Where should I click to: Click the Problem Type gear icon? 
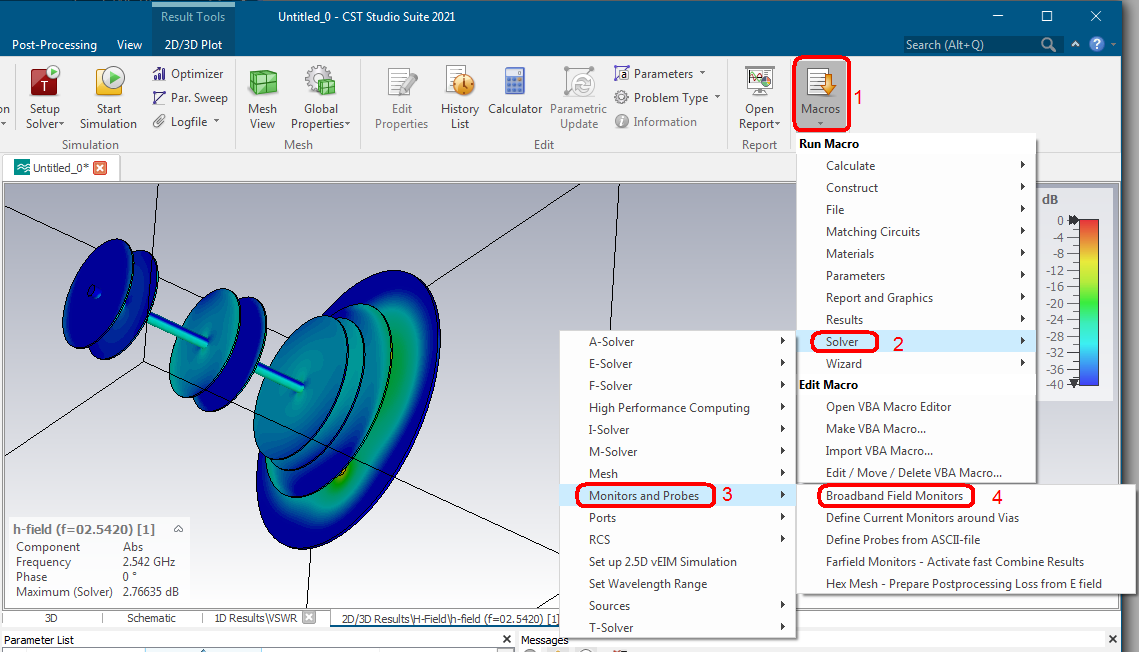pos(621,97)
